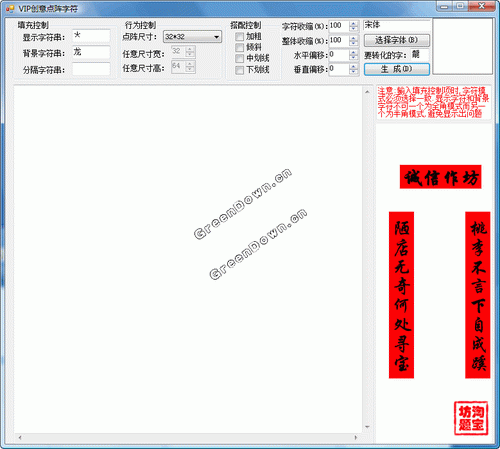Decrease the 垂直偏移 value with down arrow
Image resolution: width=500 pixels, height=449 pixels.
coord(353,72)
